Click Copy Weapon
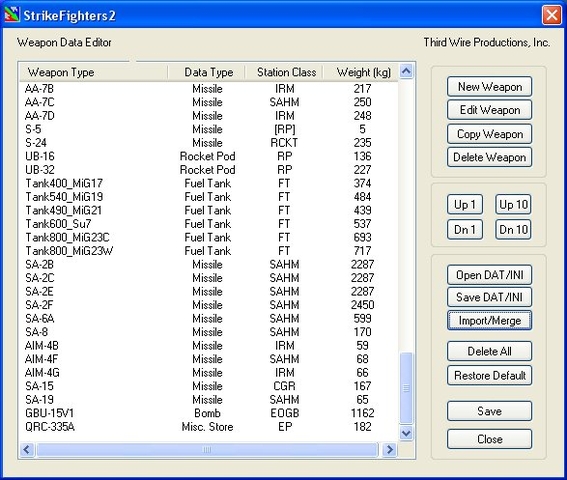This screenshot has width=567, height=480. pos(490,134)
